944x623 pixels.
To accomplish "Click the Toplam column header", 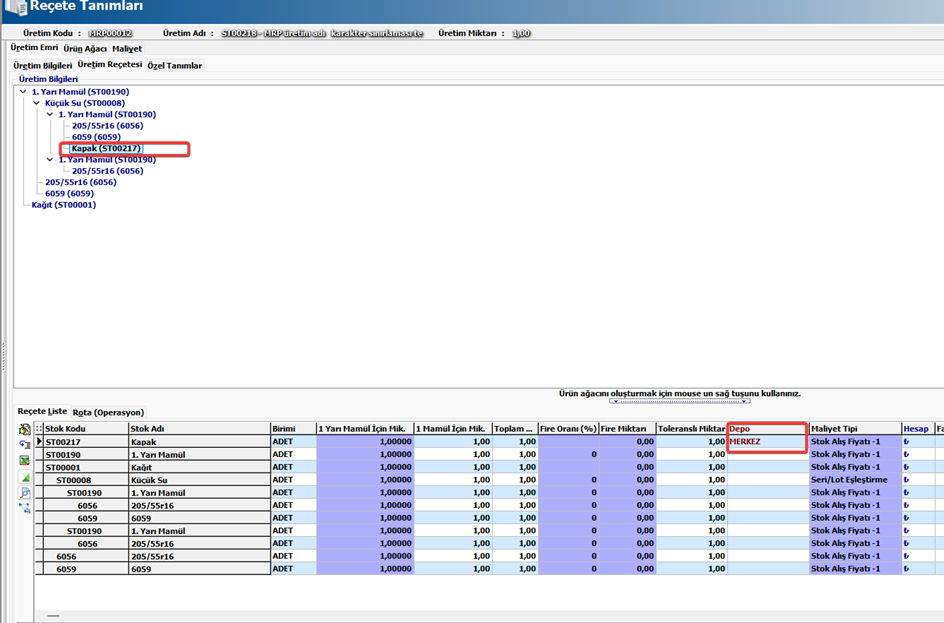I will point(515,429).
